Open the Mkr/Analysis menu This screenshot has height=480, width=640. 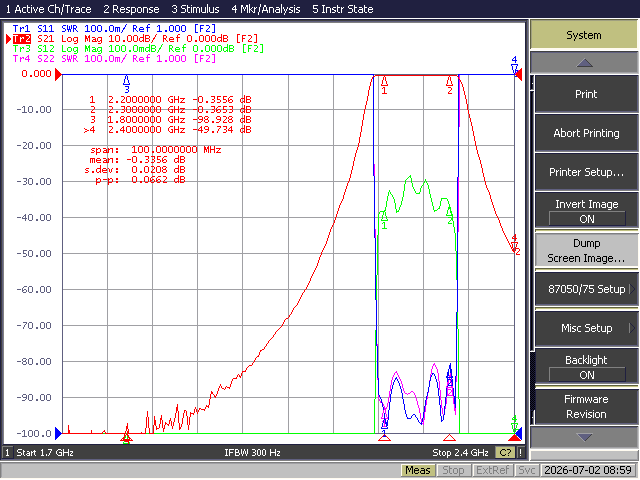coord(266,9)
